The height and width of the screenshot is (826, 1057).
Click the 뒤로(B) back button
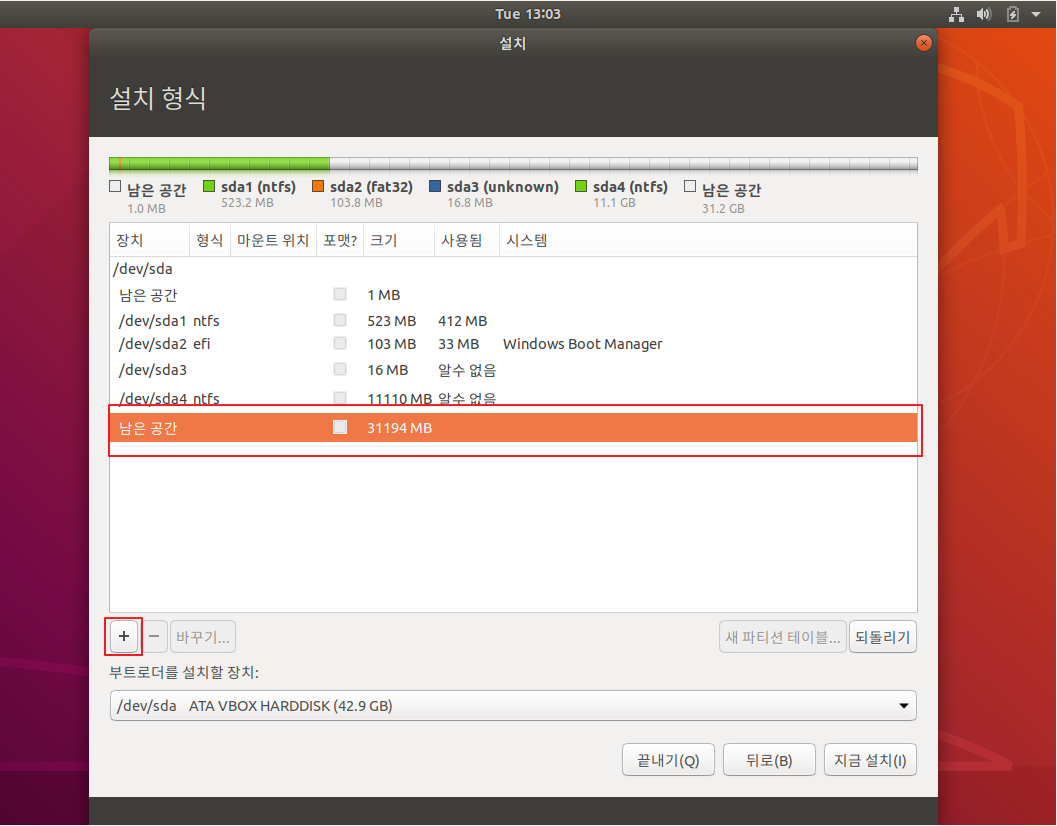[769, 760]
